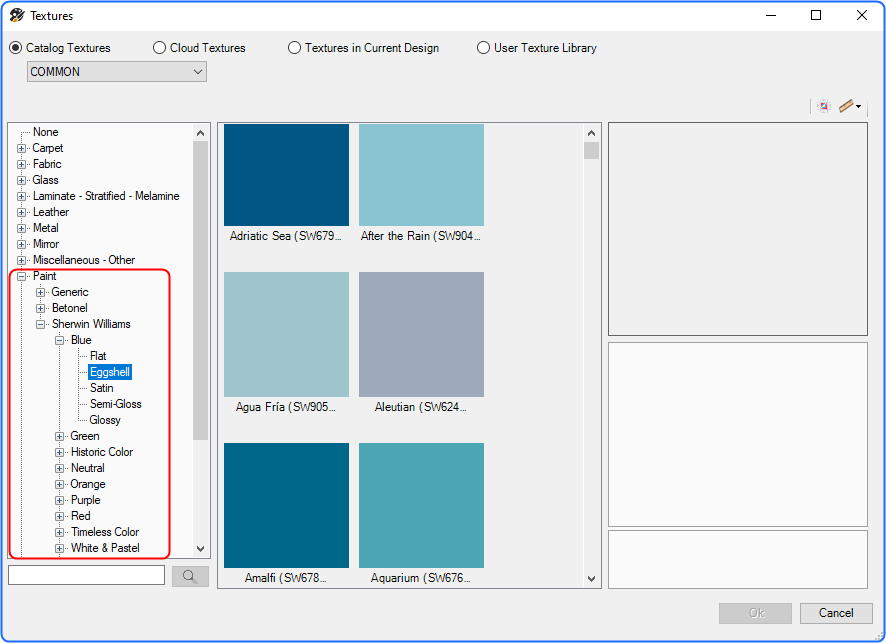This screenshot has width=886, height=643.
Task: Select the Catalog Textures radio button
Action: 16,48
